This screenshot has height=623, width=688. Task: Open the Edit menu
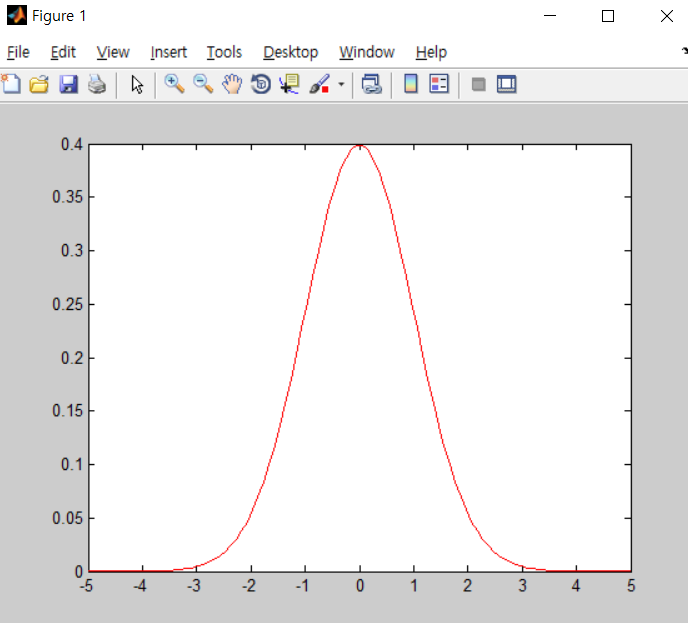click(63, 52)
